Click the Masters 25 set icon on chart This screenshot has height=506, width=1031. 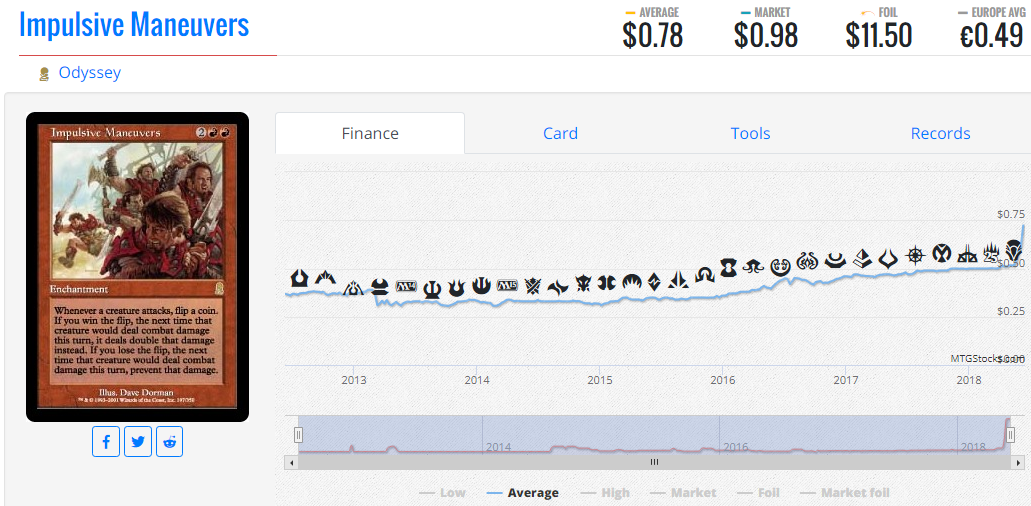[991, 254]
